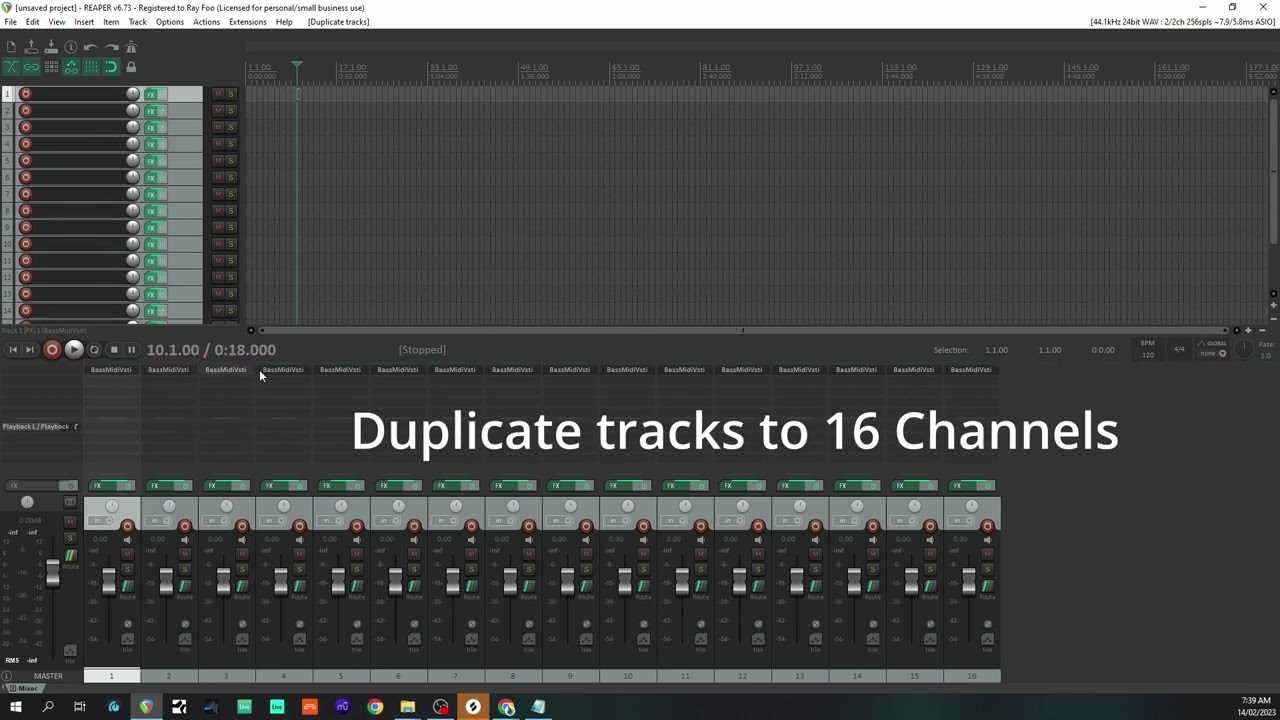Click Go to end transport button

(x=29, y=350)
